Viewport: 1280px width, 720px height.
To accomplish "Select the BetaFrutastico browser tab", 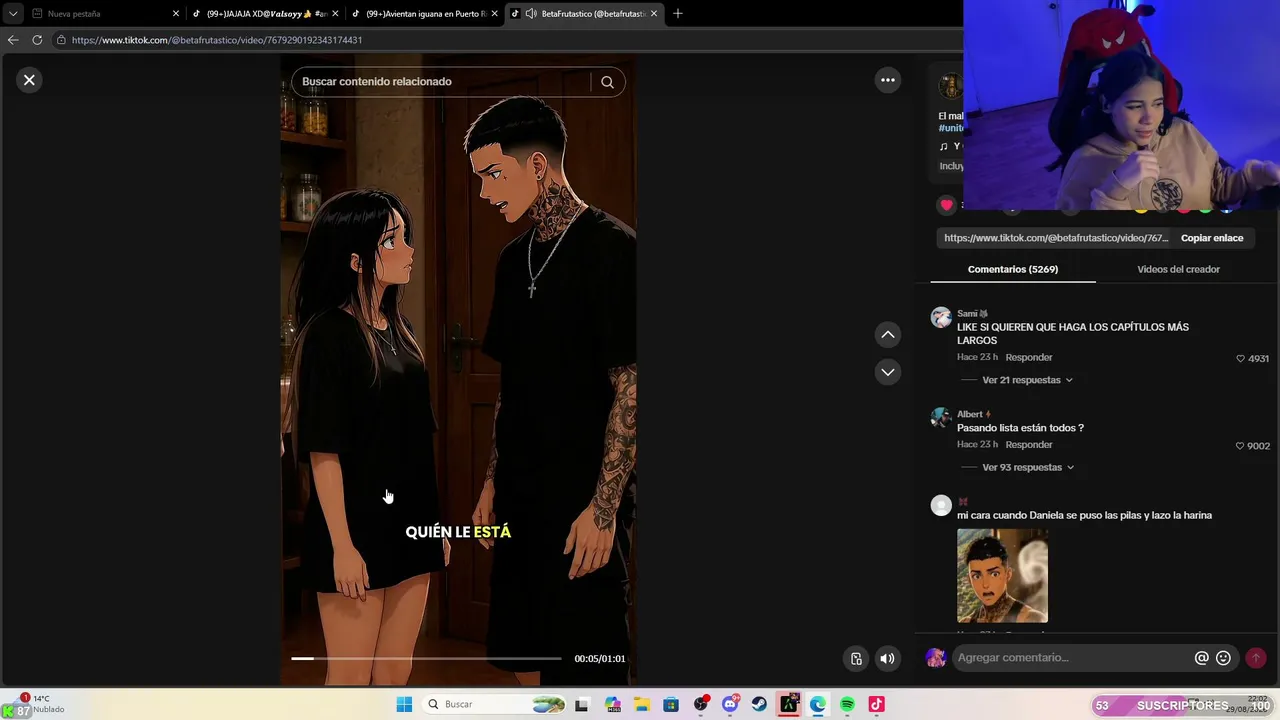I will pyautogui.click(x=583, y=14).
